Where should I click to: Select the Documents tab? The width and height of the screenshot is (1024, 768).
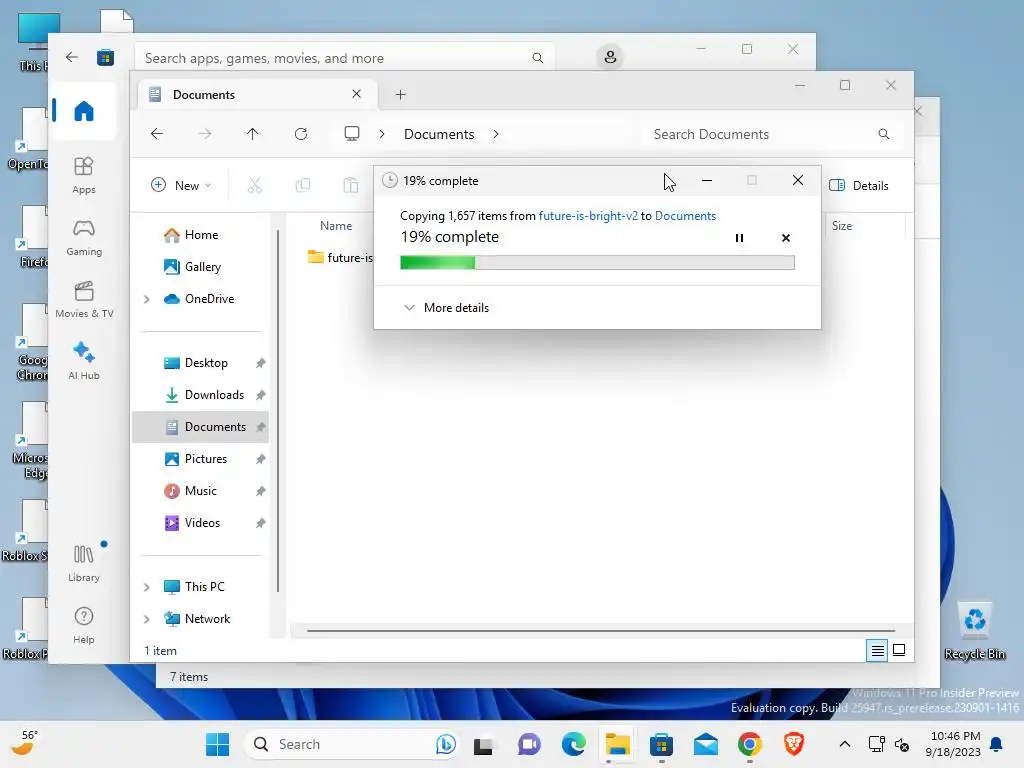pyautogui.click(x=258, y=95)
